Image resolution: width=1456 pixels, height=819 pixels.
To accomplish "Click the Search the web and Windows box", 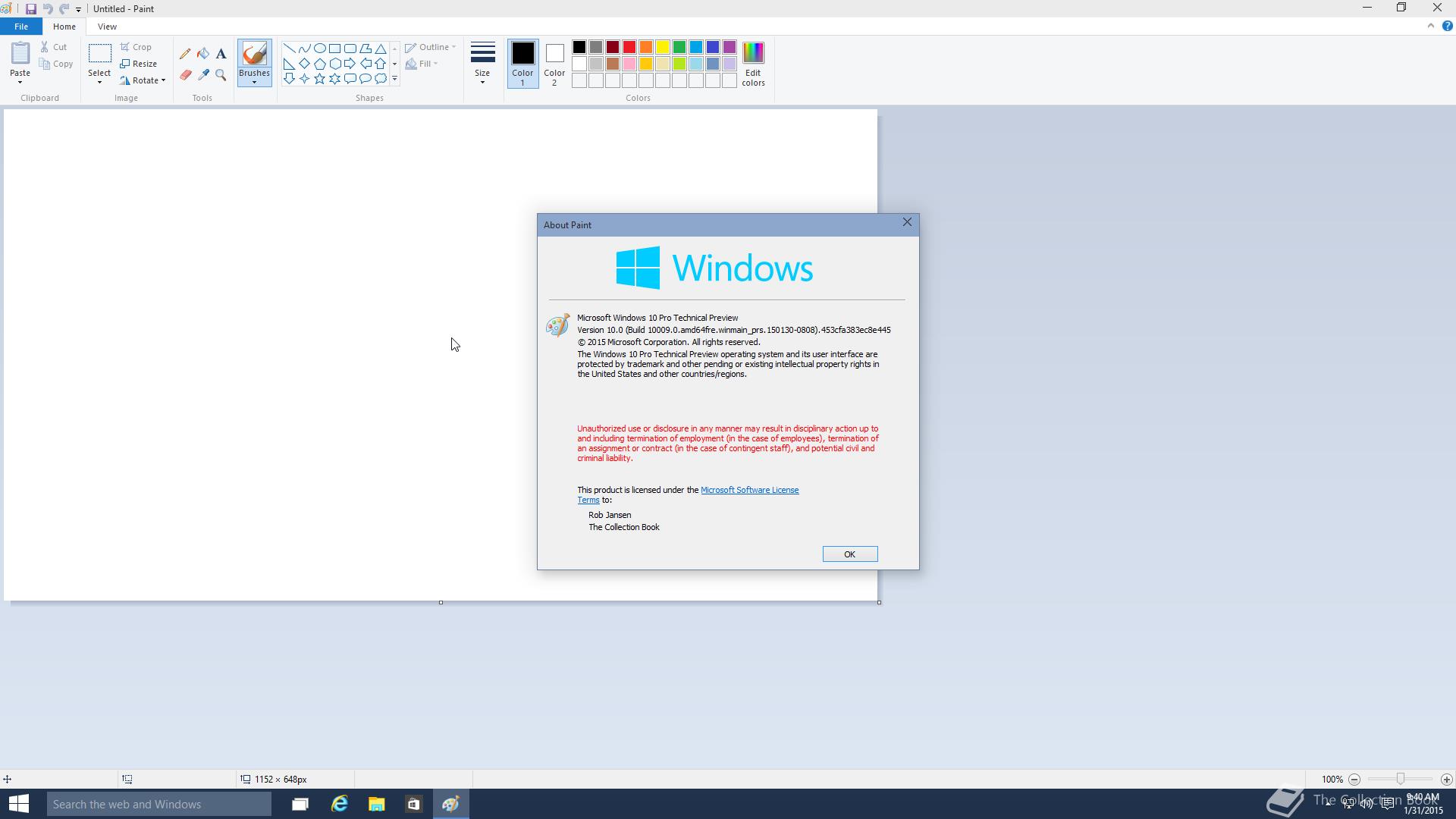I will 159,804.
